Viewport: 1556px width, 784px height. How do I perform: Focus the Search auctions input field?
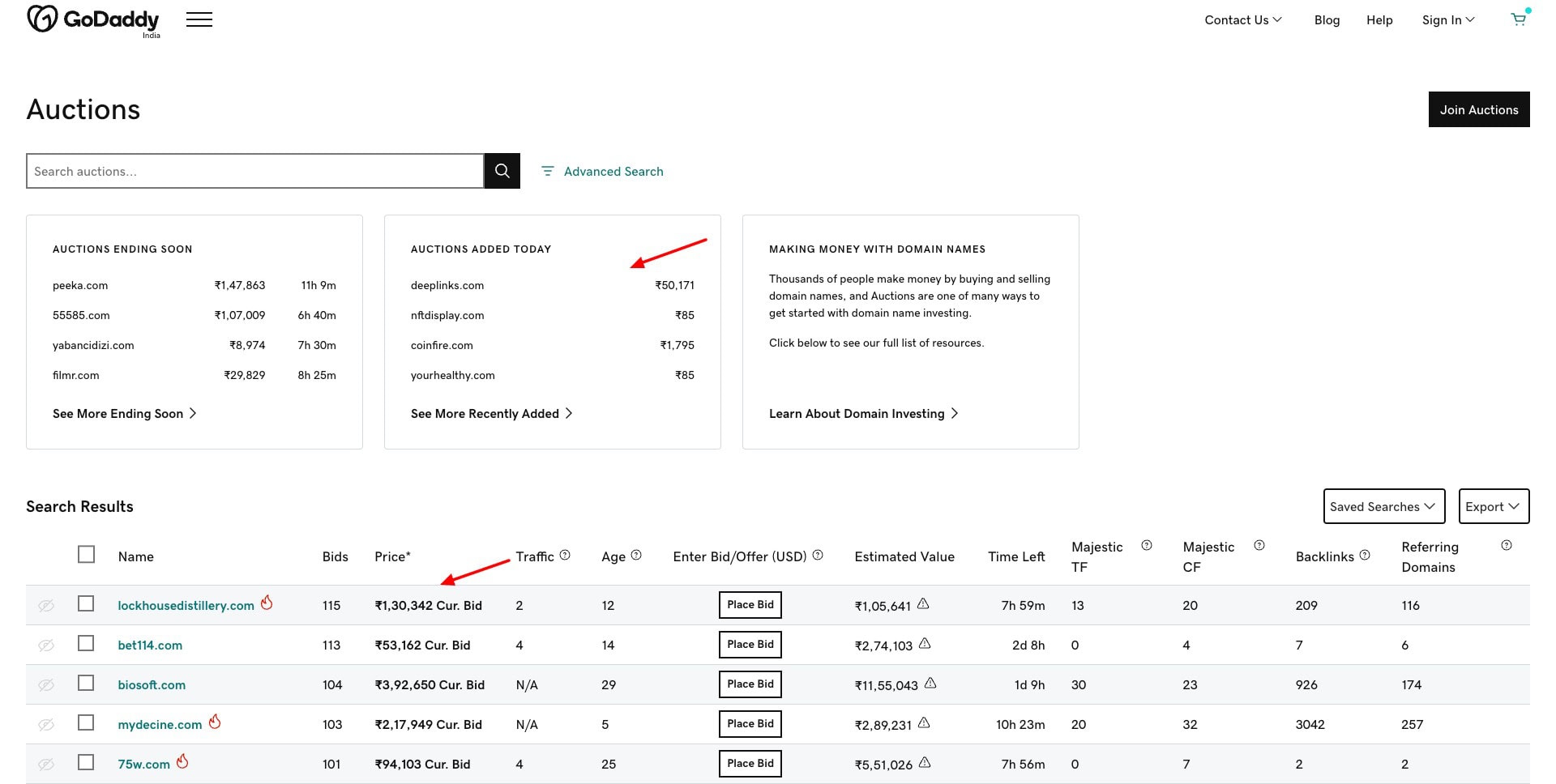click(254, 171)
